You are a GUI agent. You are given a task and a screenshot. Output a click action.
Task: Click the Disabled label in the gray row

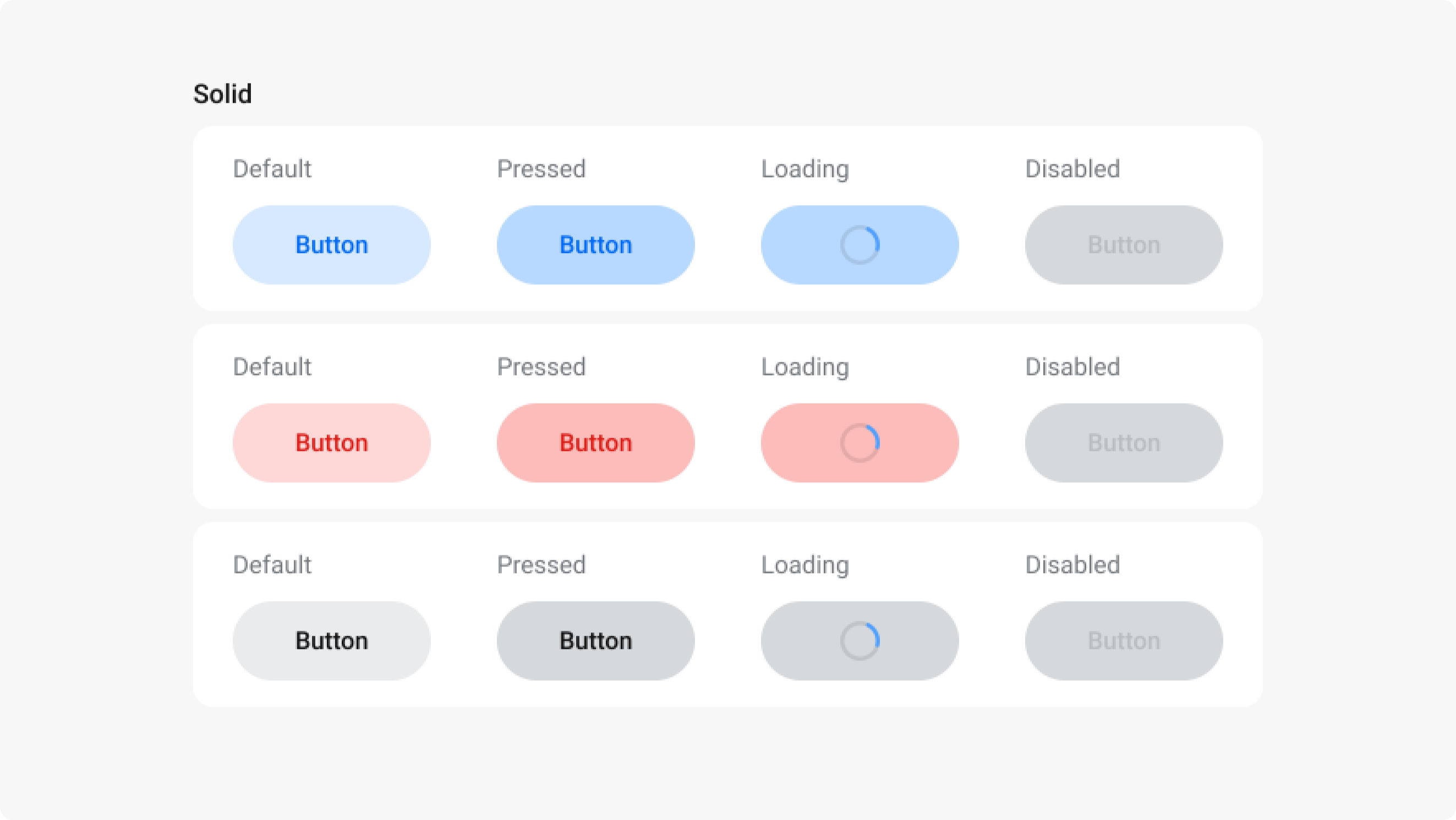tap(1072, 565)
